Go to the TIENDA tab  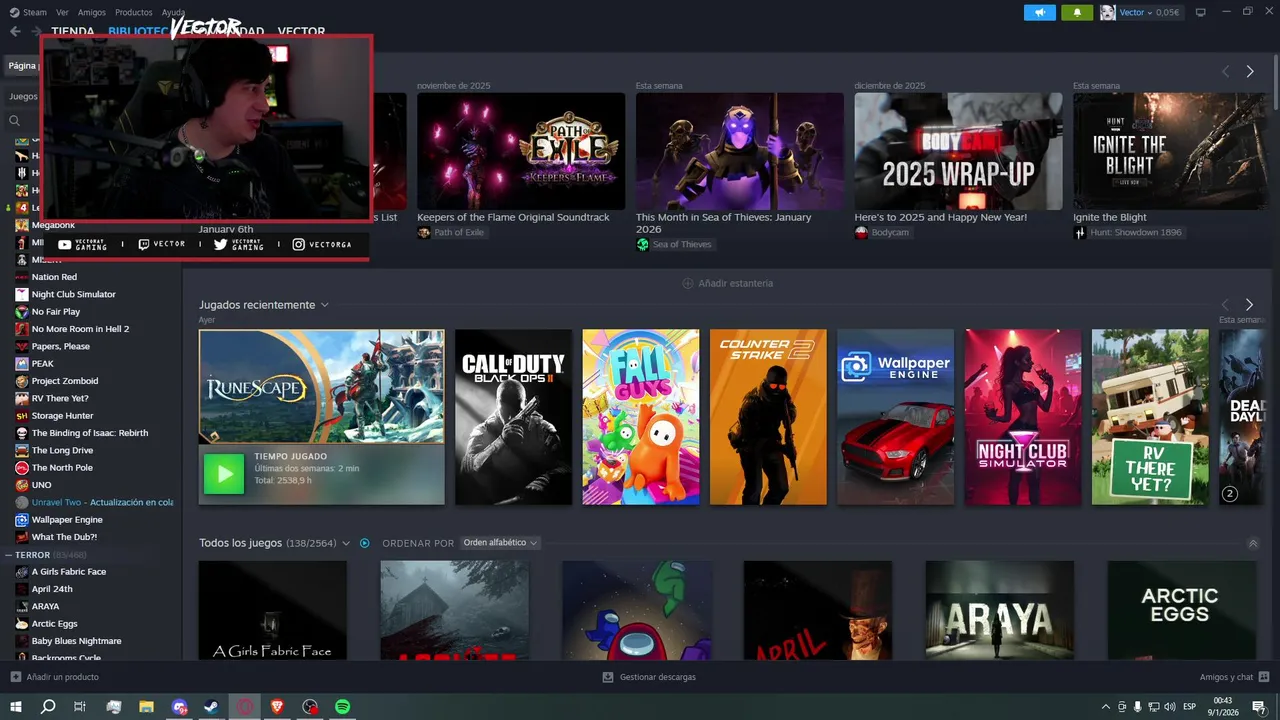(x=72, y=31)
